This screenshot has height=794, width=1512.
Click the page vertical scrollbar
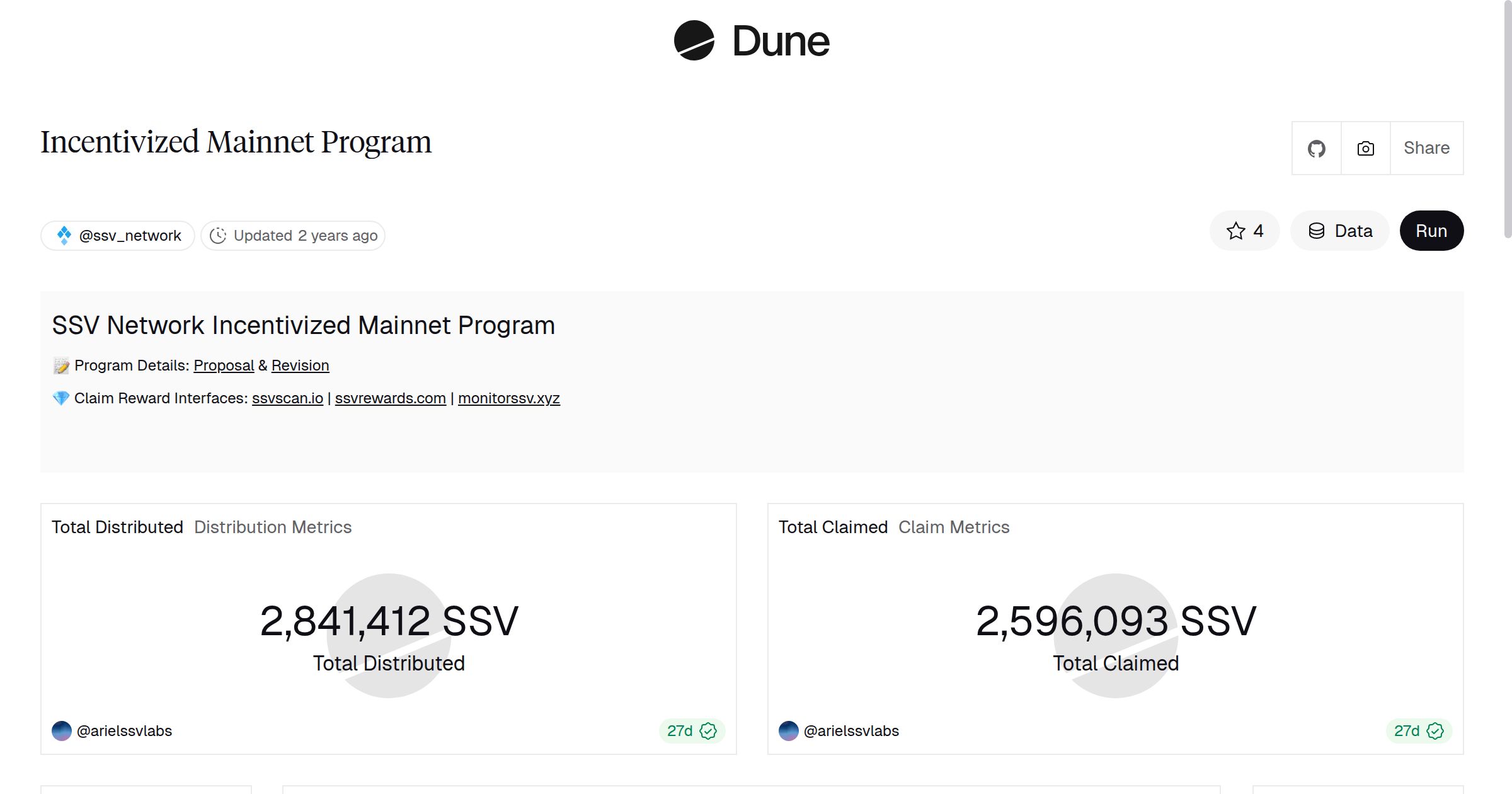(1507, 120)
